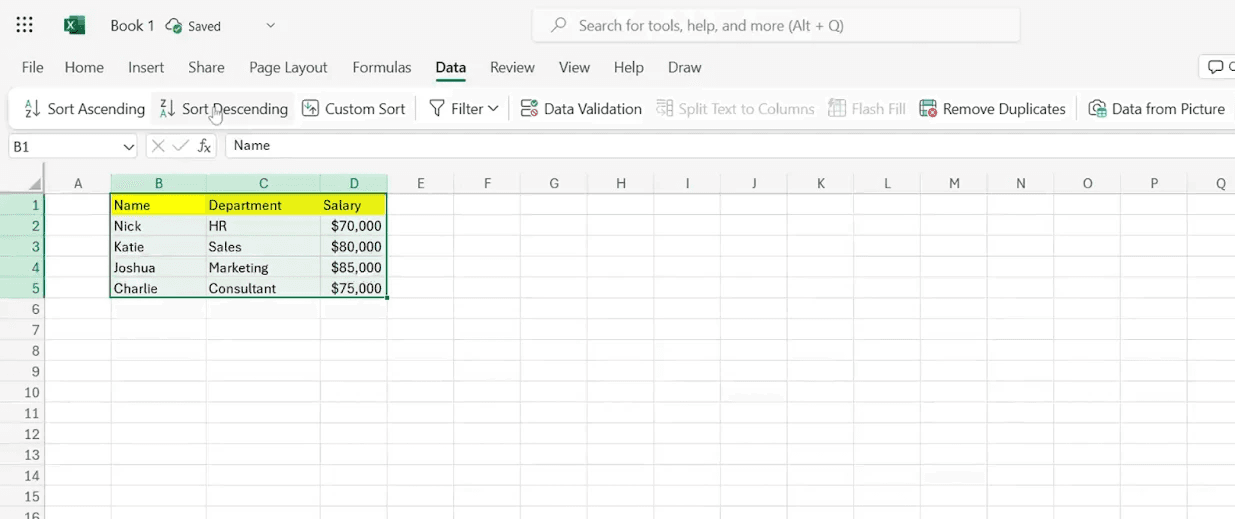The image size is (1235, 519).
Task: Select the Sales department cell
Action: pos(263,247)
